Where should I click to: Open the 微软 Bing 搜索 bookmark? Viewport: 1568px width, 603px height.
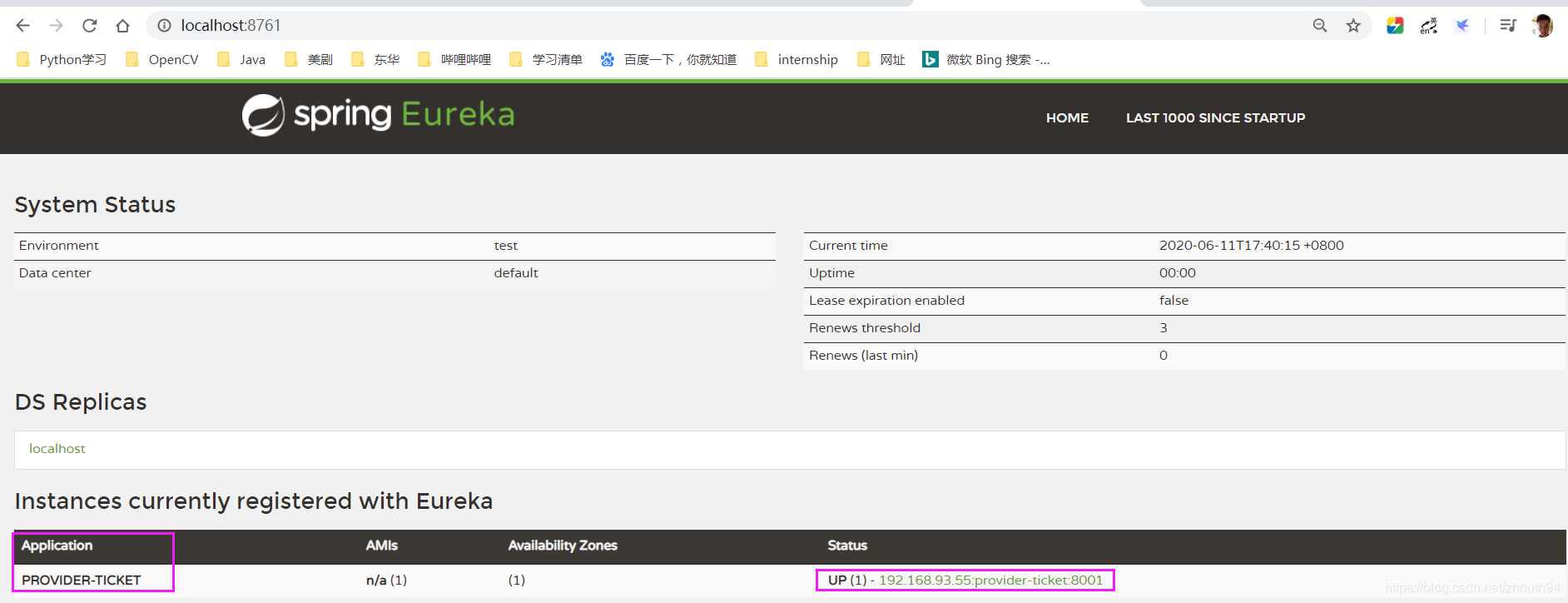click(986, 59)
